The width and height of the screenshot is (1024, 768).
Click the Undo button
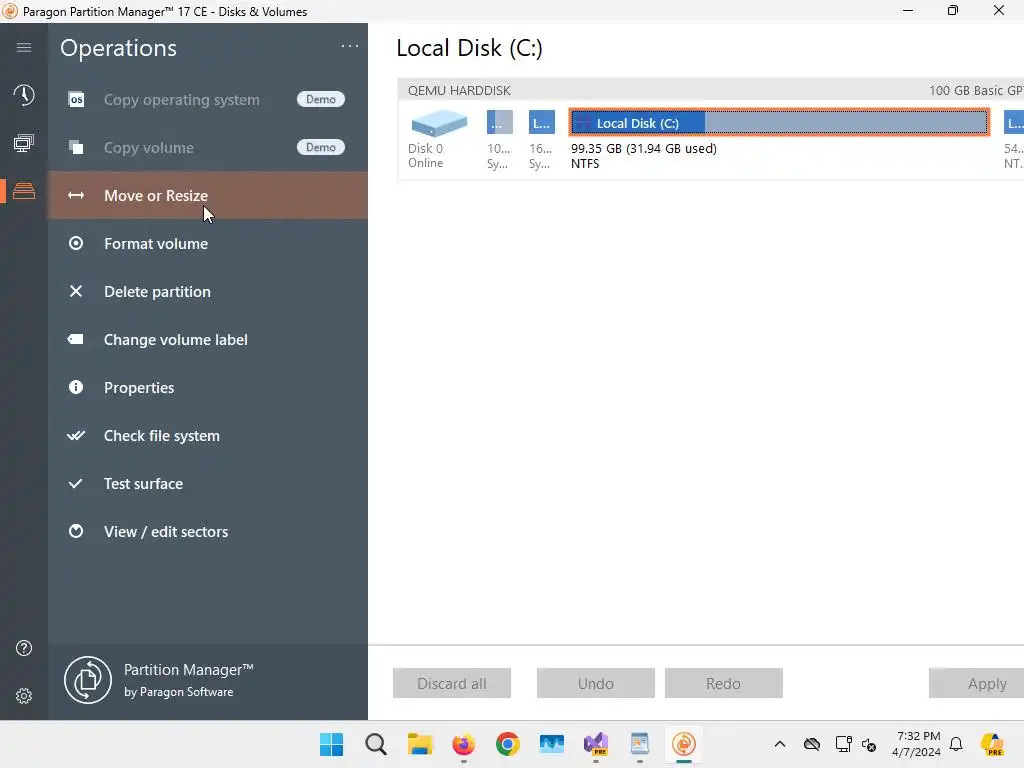[596, 683]
